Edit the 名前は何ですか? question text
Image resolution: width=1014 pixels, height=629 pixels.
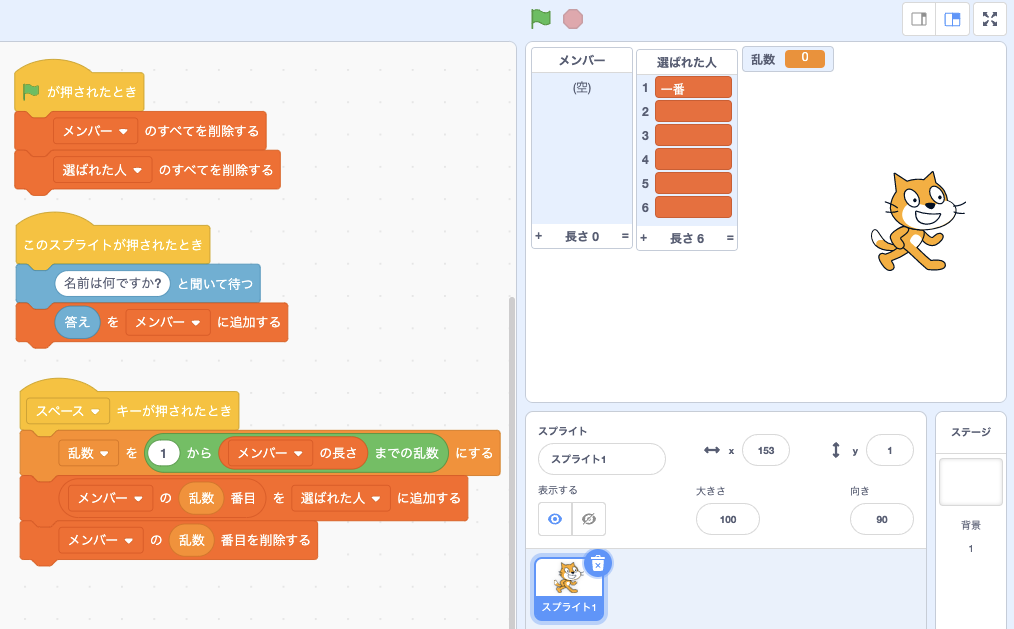pos(113,283)
